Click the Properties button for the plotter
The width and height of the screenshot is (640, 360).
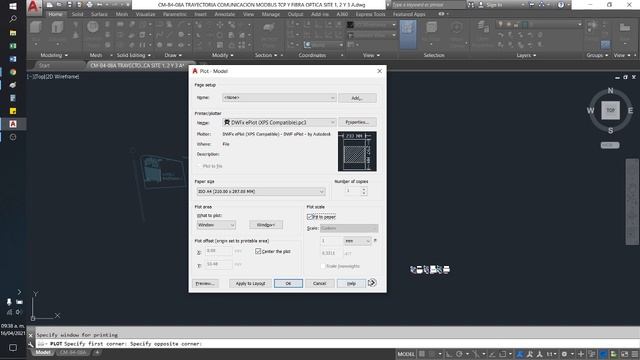point(357,122)
